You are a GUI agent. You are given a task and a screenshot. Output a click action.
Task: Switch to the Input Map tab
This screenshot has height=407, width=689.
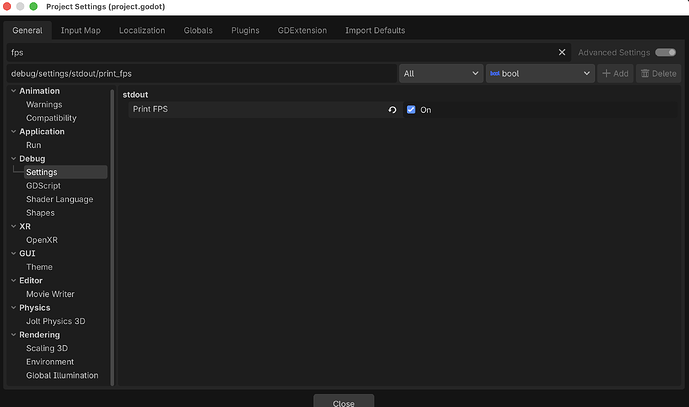click(80, 30)
